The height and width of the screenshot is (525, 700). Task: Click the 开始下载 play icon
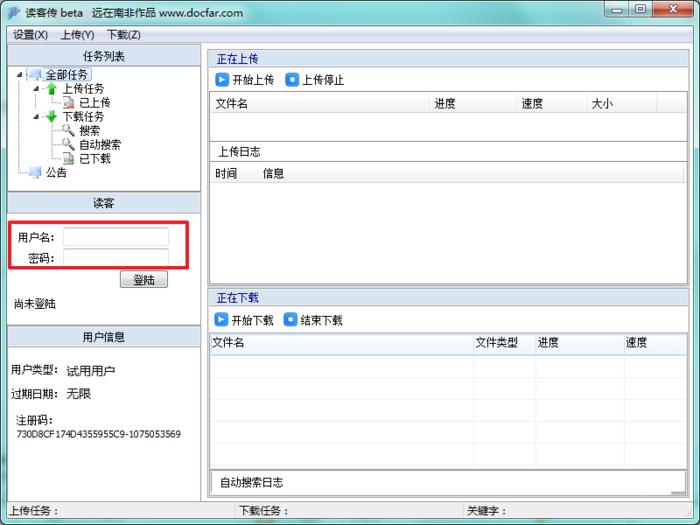(x=221, y=320)
